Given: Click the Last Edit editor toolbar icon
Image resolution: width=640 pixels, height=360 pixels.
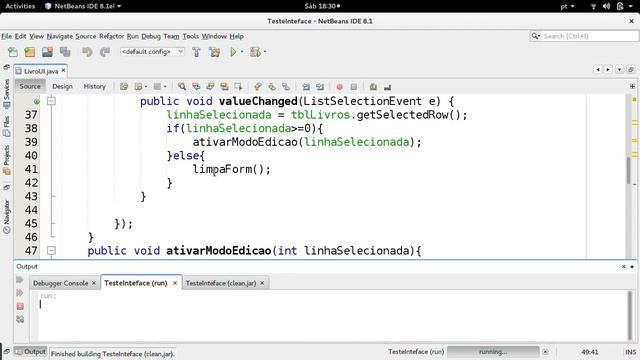Looking at the screenshot, I should (x=124, y=87).
